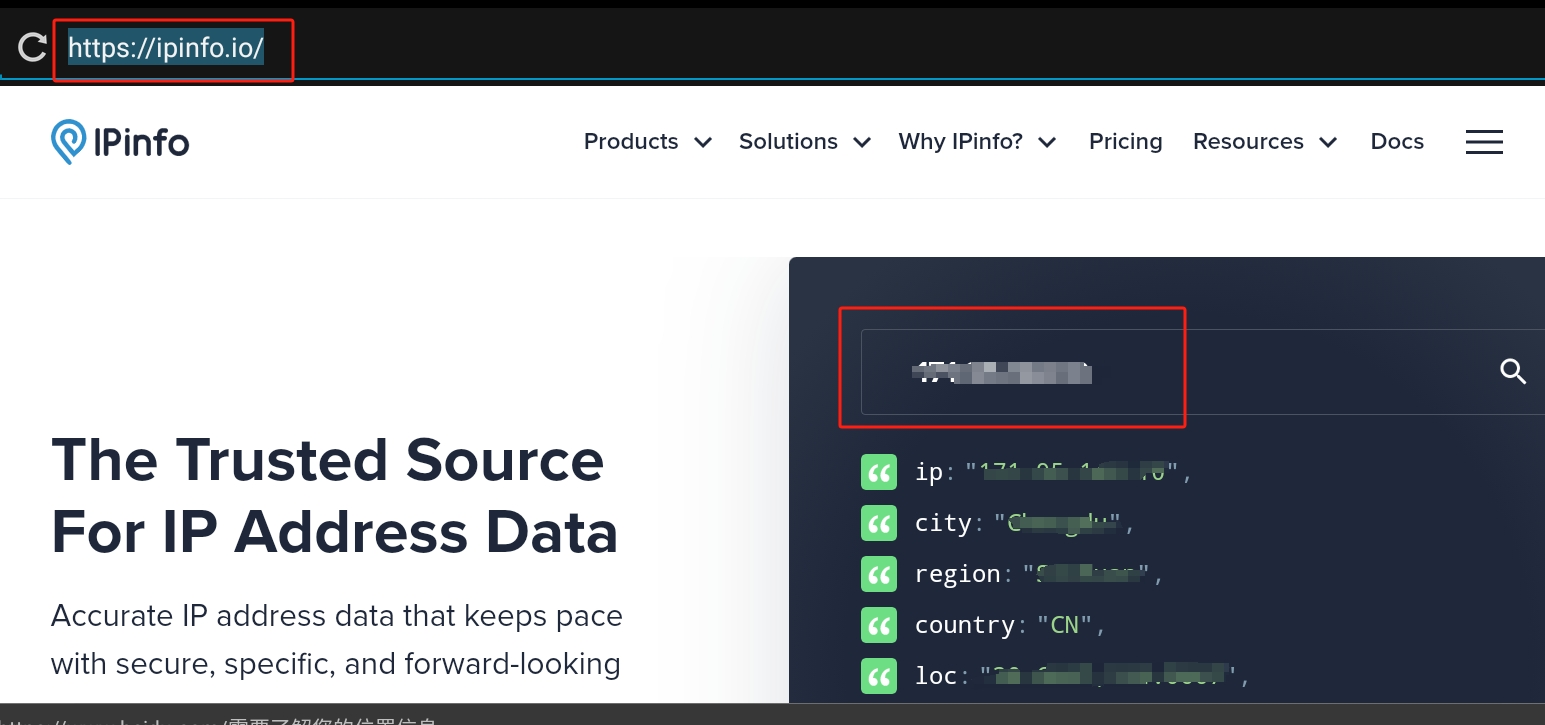The image size is (1545, 725).
Task: Expand the Resources dropdown
Action: [x=1265, y=142]
